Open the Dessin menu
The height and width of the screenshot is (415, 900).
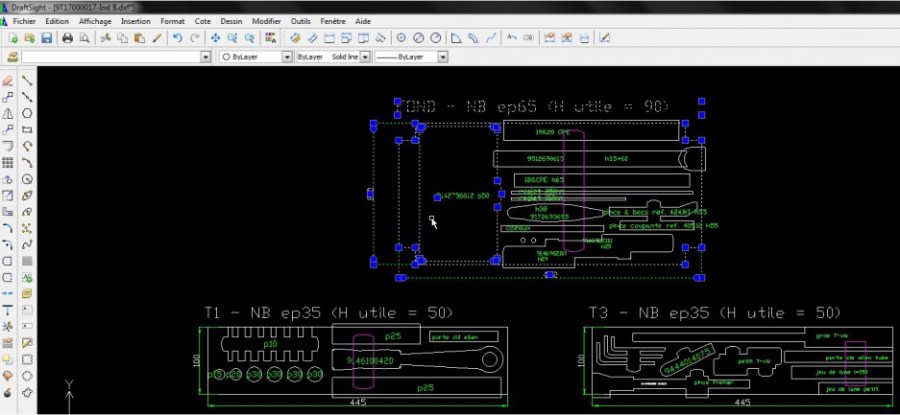pyautogui.click(x=231, y=20)
